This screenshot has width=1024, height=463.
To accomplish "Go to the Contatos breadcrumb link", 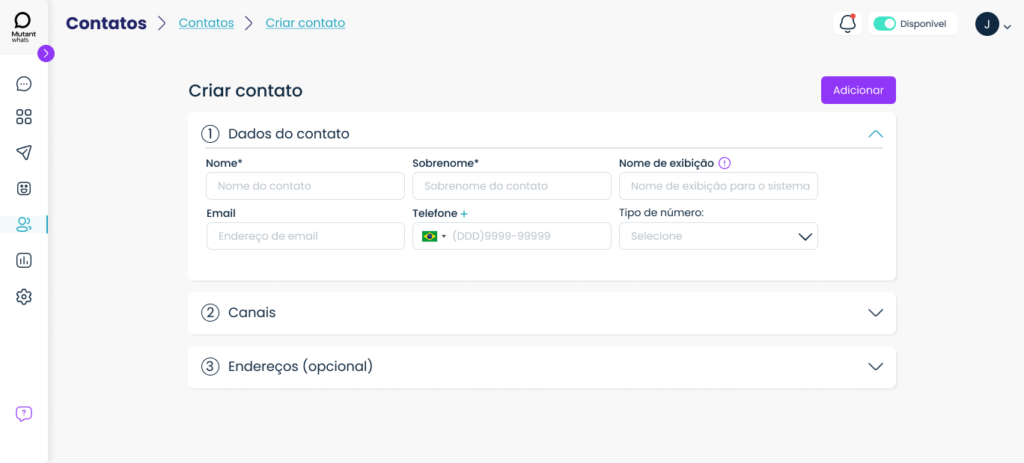I will click(206, 23).
